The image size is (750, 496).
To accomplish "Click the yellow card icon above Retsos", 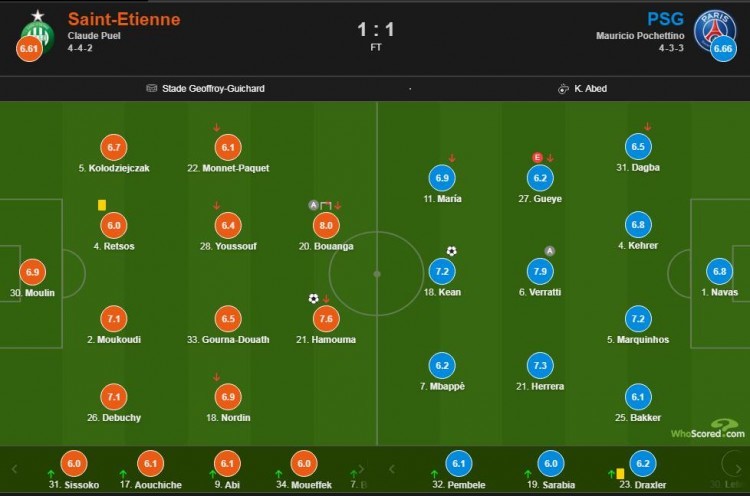I will point(102,205).
